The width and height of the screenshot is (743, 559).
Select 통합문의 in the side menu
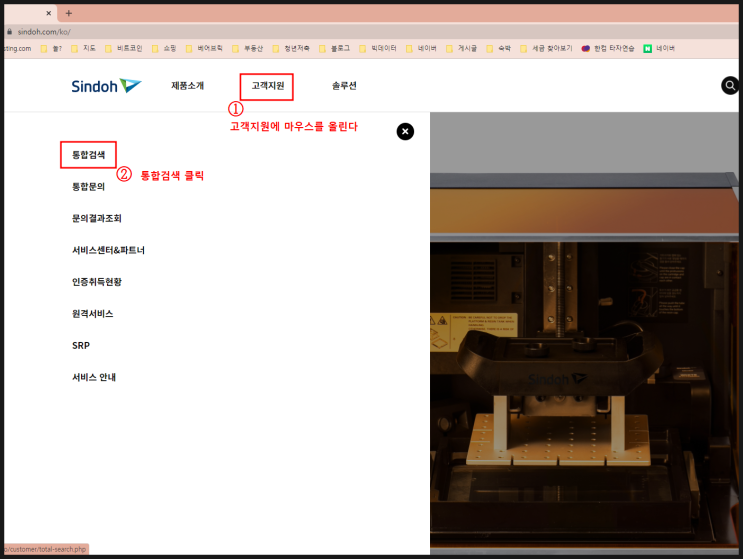coord(89,187)
